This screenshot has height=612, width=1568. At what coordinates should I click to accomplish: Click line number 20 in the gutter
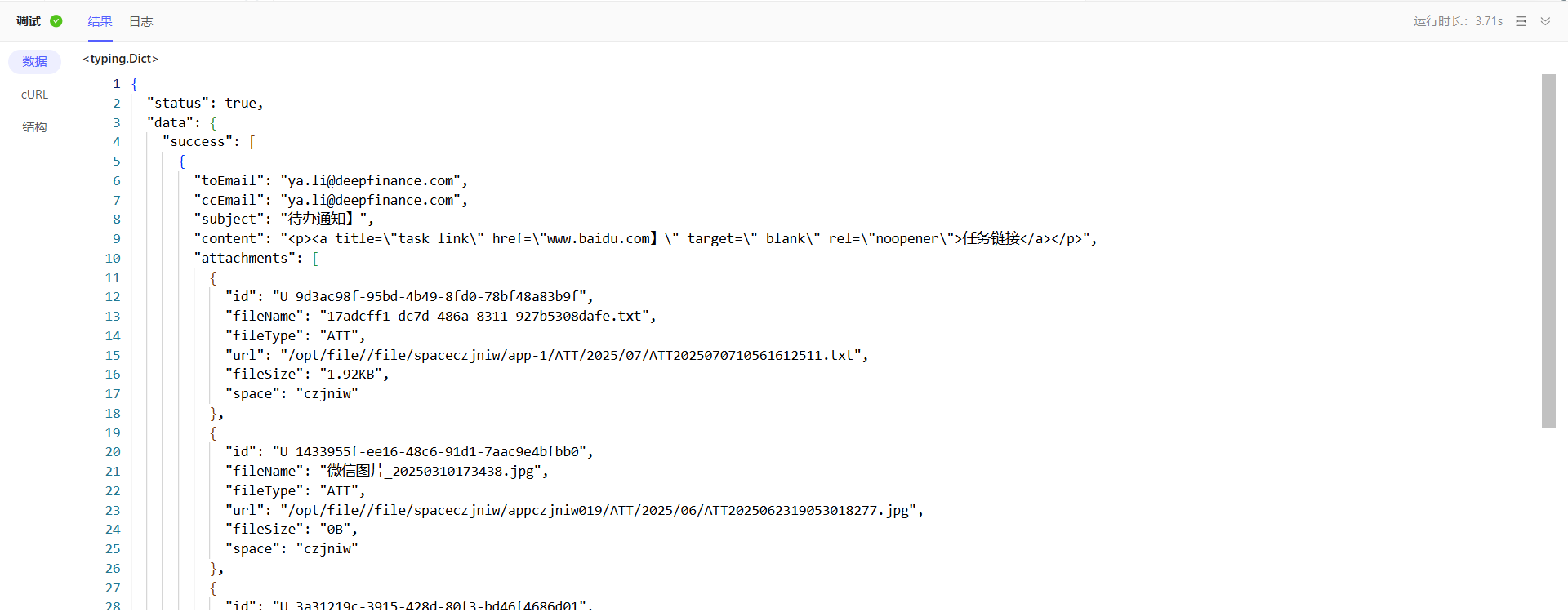[x=113, y=451]
